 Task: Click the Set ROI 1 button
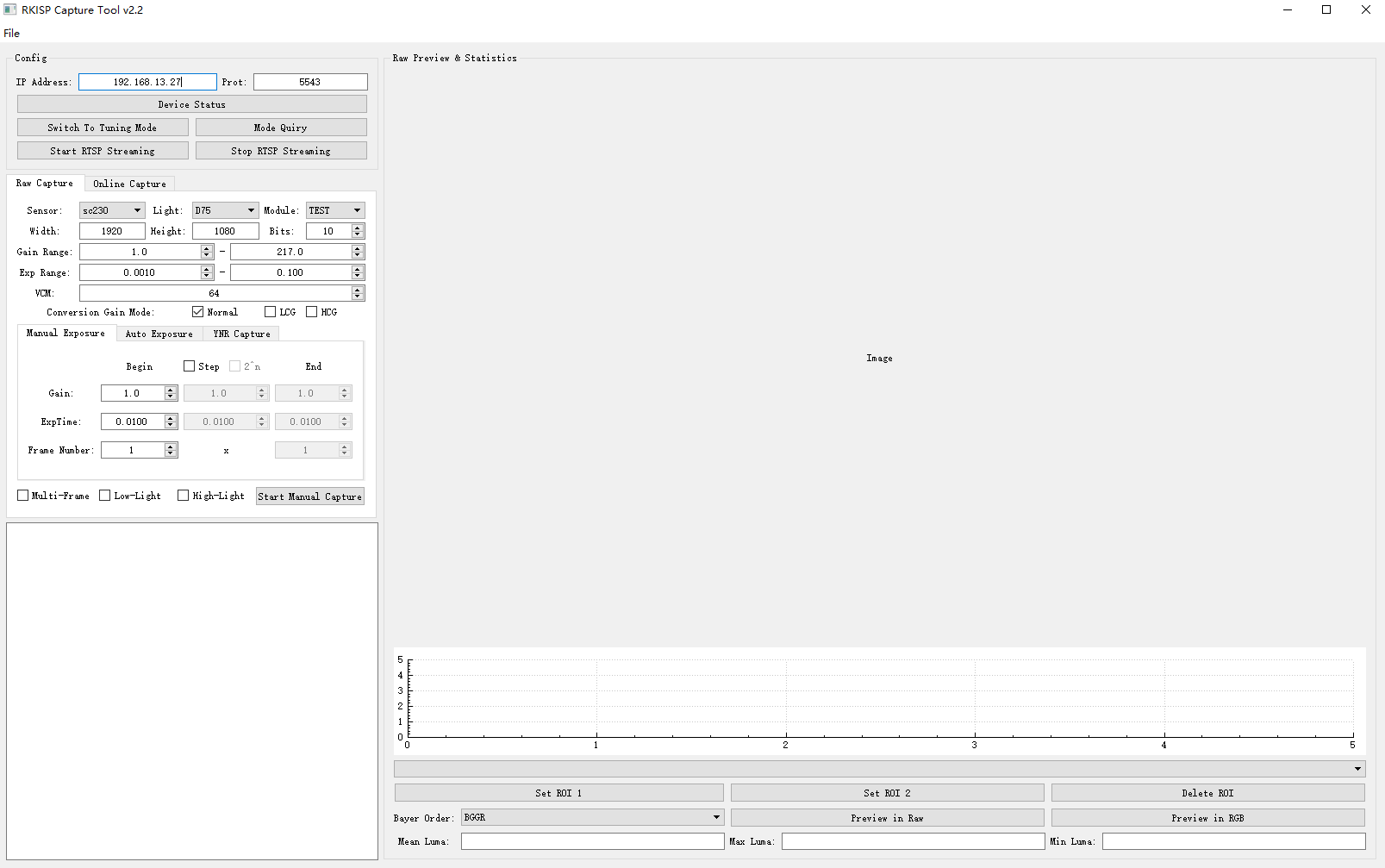point(558,793)
